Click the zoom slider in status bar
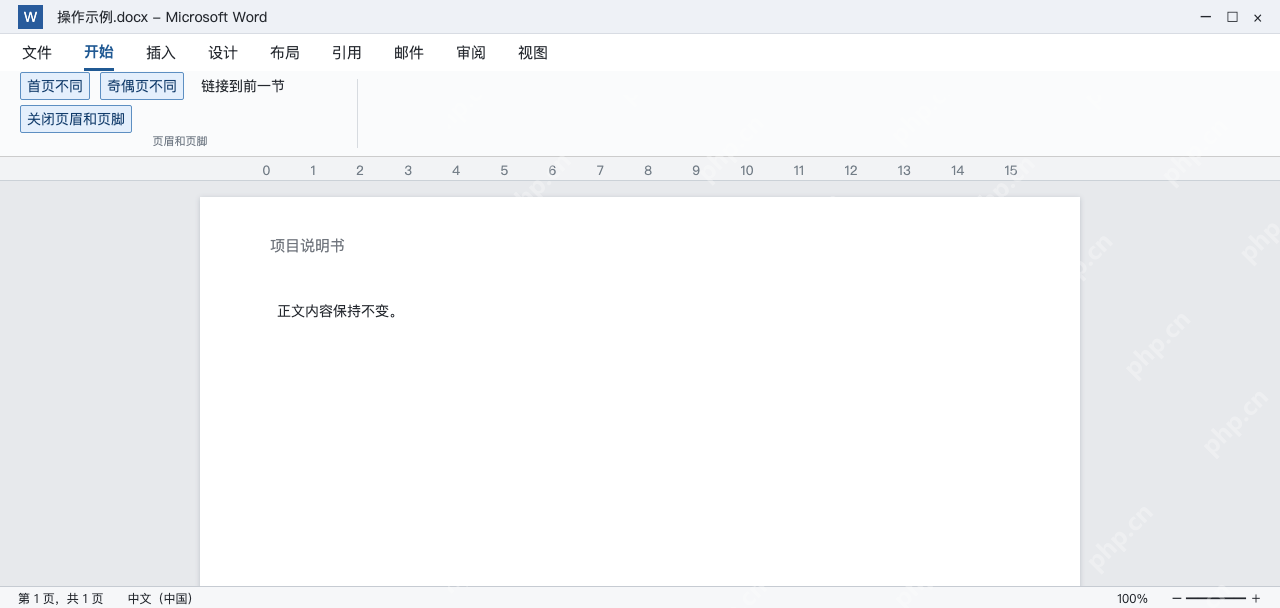Screen dimensions: 1280x608 click(1216, 598)
